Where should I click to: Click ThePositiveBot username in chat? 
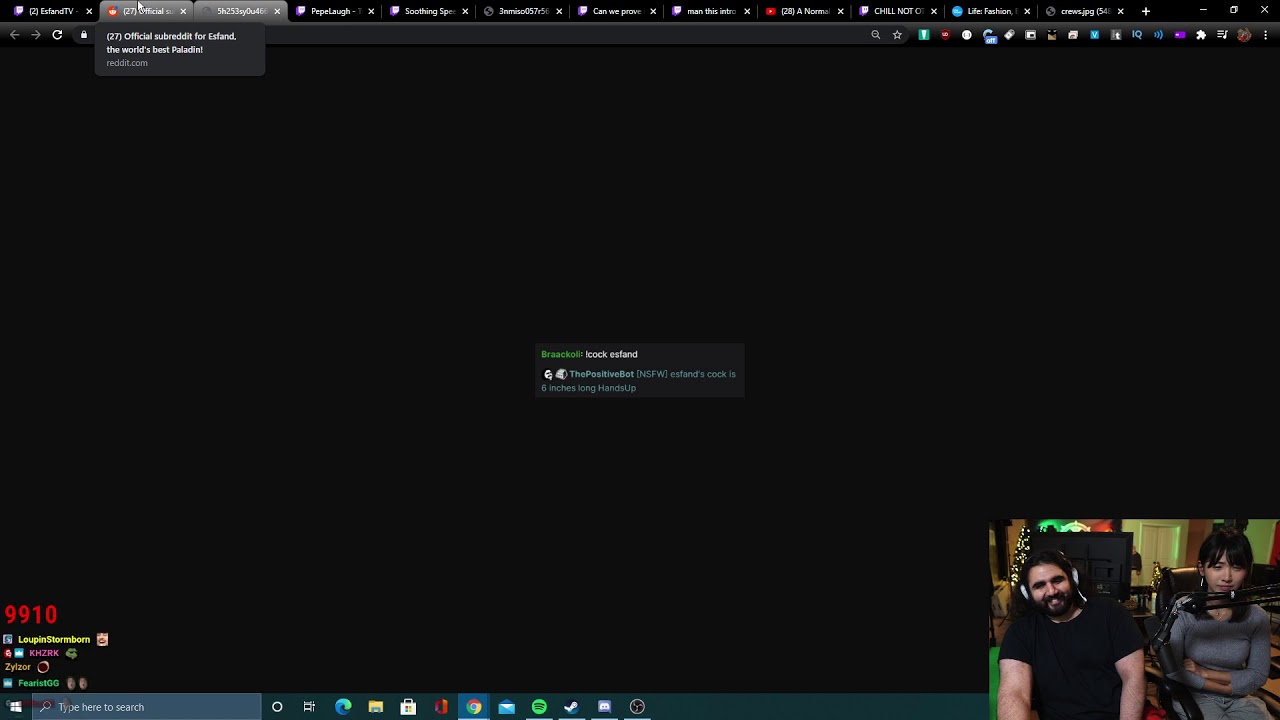click(601, 374)
